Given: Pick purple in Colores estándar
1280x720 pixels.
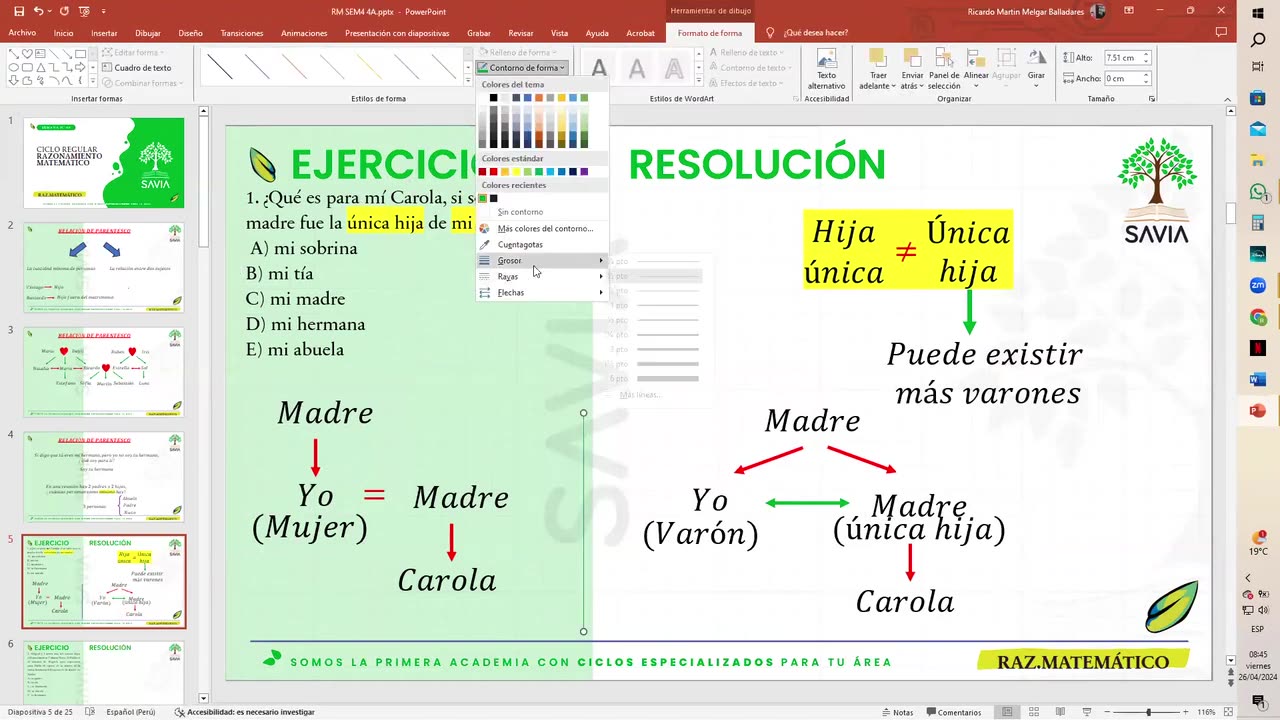Looking at the screenshot, I should 584,172.
